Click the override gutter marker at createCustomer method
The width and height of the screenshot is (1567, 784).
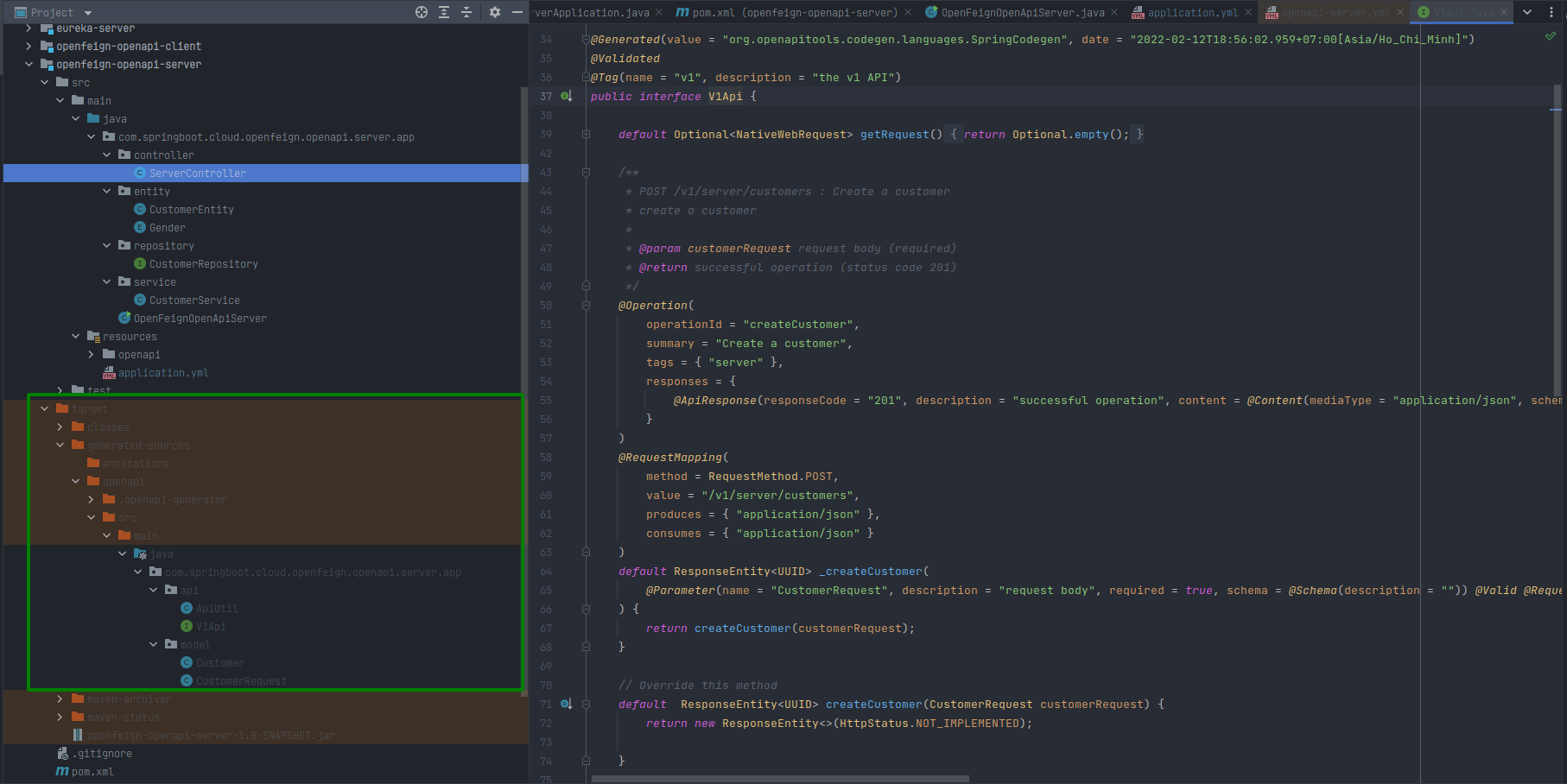click(566, 704)
